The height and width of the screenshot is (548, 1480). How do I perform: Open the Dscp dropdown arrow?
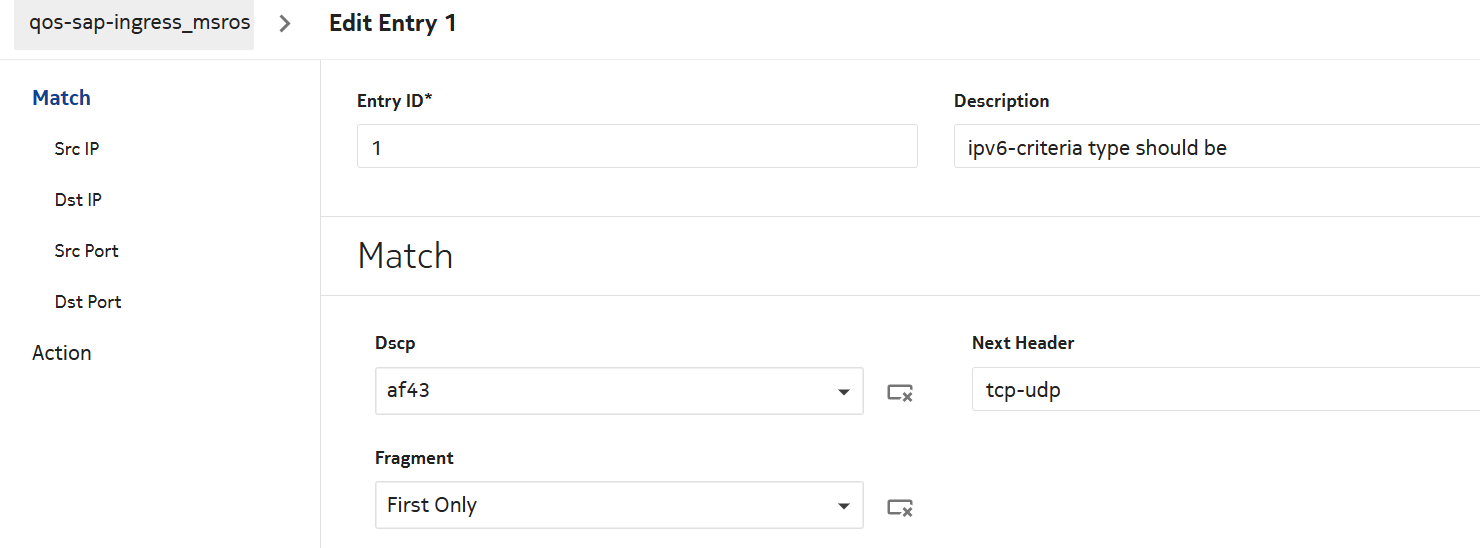(x=844, y=392)
